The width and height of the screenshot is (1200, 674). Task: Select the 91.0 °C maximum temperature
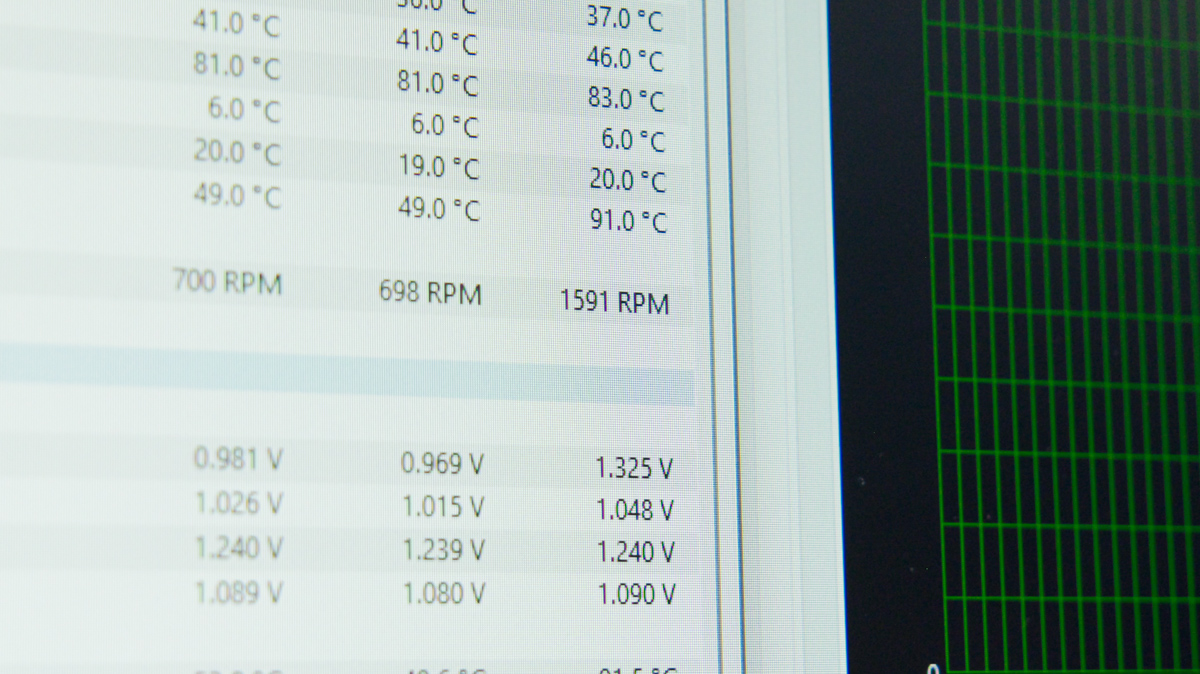click(x=628, y=221)
